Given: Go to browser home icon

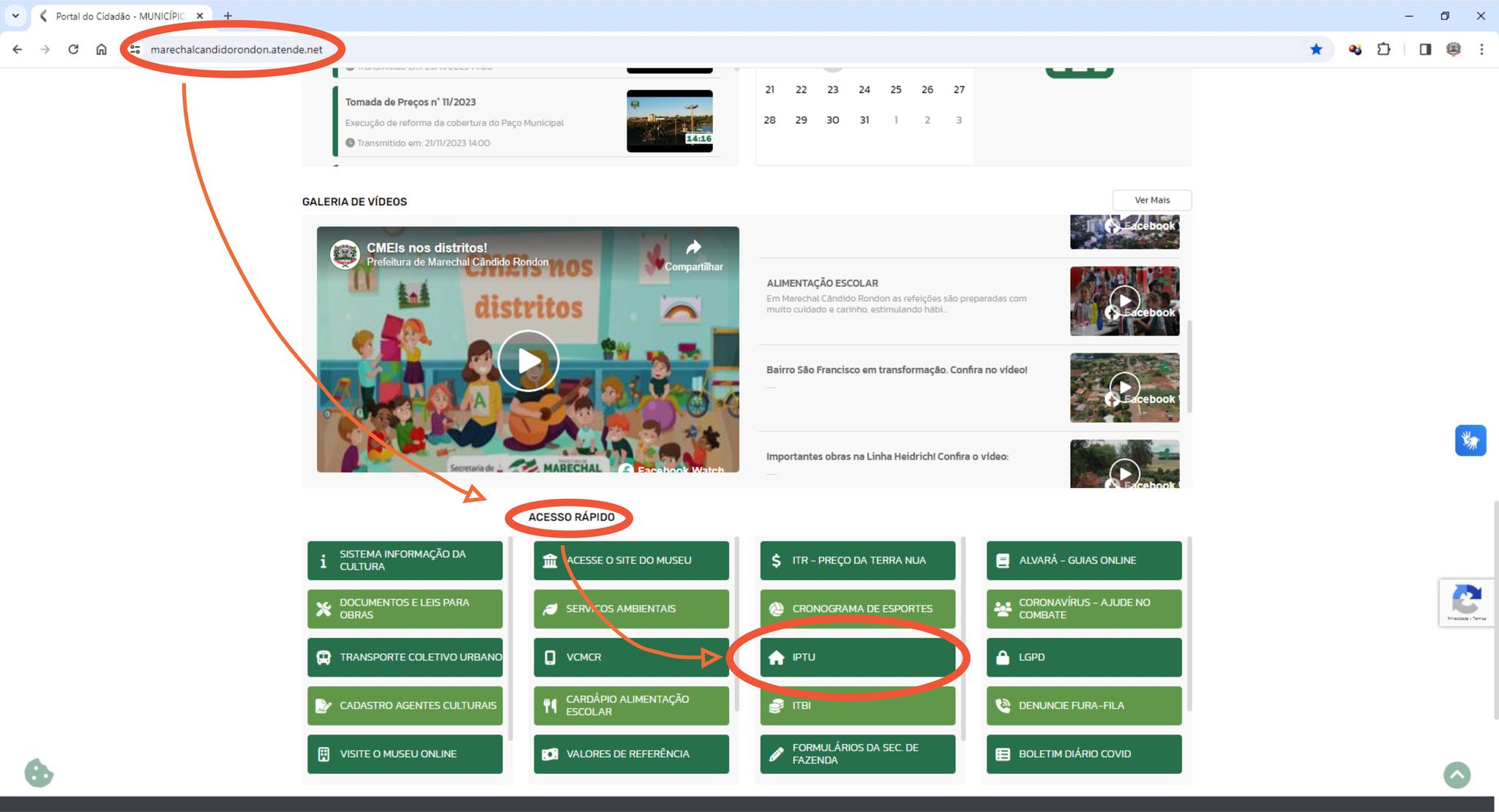Looking at the screenshot, I should [101, 49].
